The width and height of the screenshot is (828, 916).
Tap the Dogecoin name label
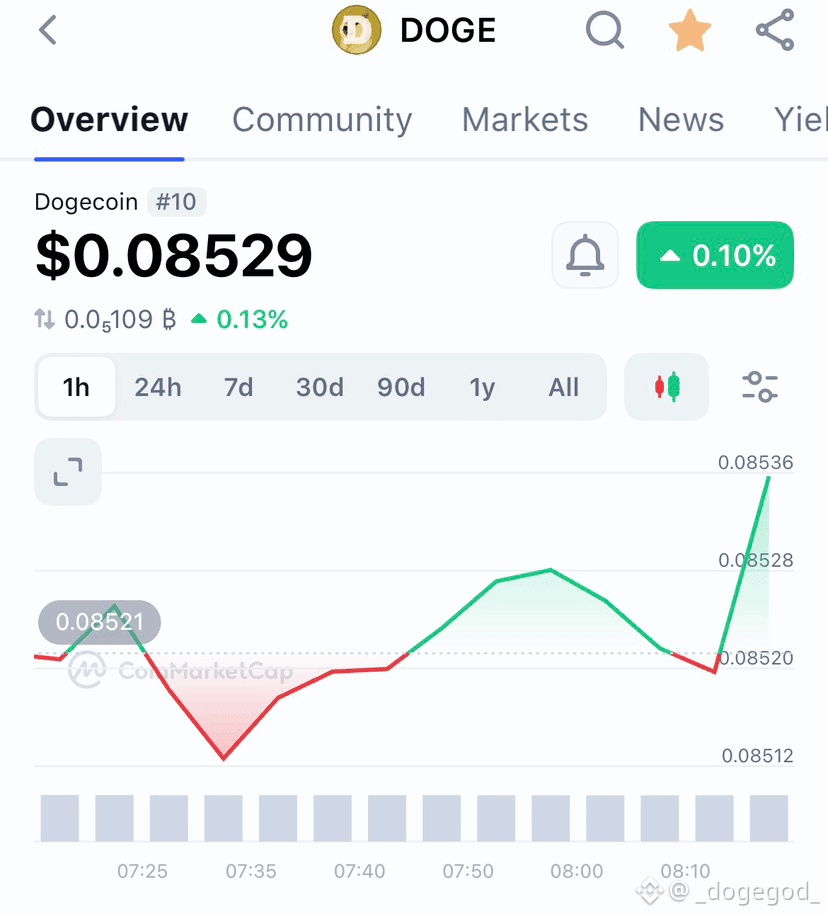pos(86,202)
